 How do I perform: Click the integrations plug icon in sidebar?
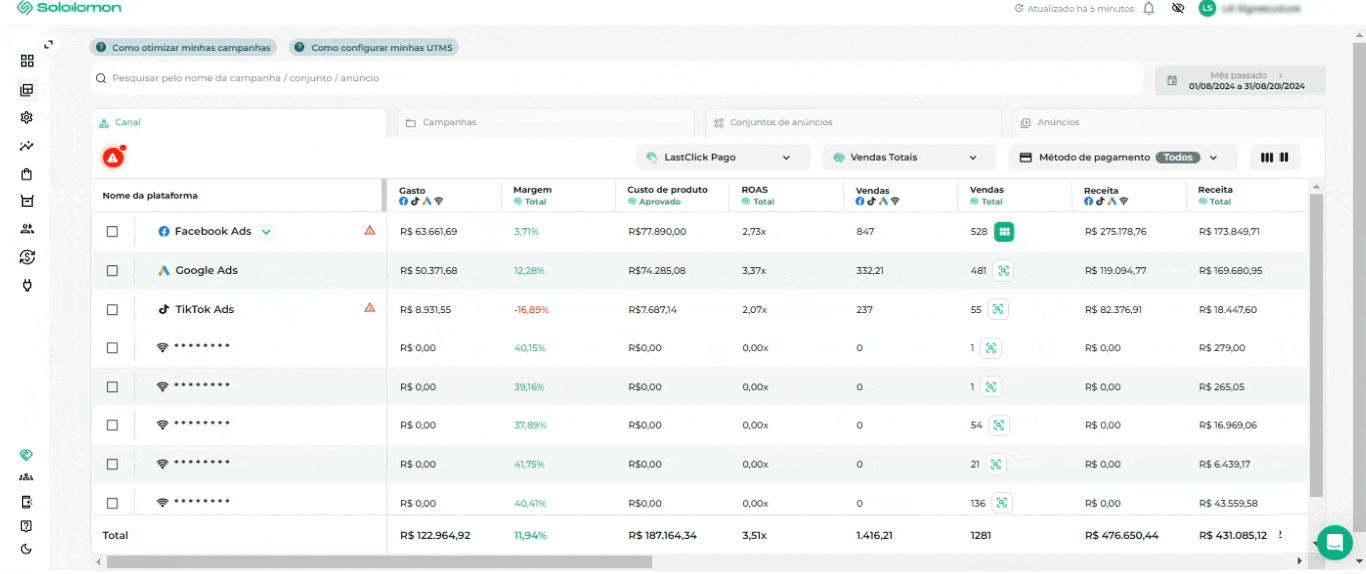point(27,286)
